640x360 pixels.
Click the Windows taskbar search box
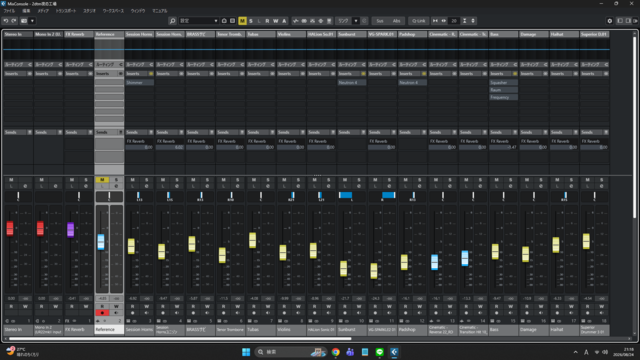pyautogui.click(x=291, y=352)
